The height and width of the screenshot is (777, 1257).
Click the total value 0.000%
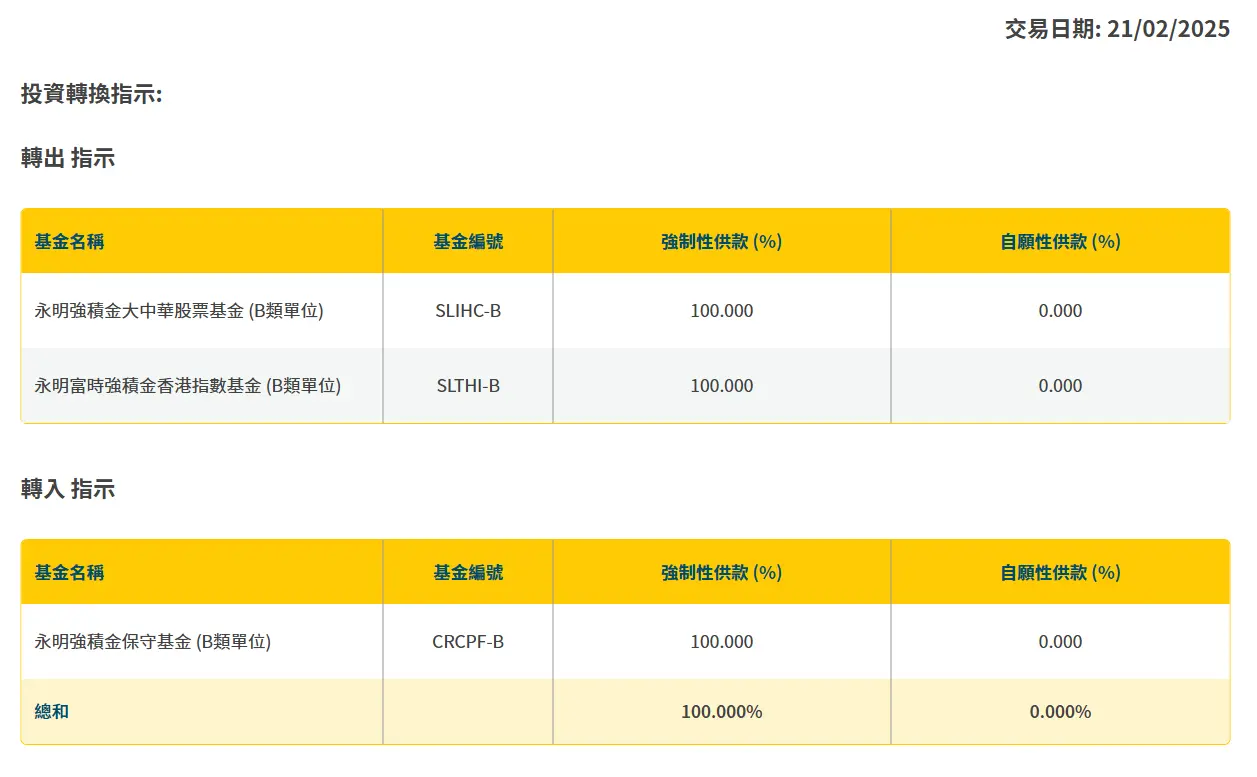pyautogui.click(x=1060, y=712)
